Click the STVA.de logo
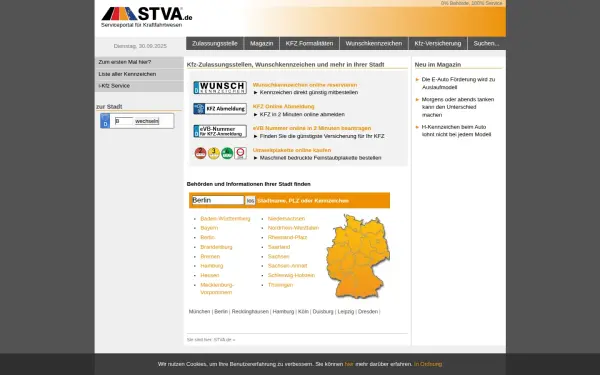 (x=147, y=17)
